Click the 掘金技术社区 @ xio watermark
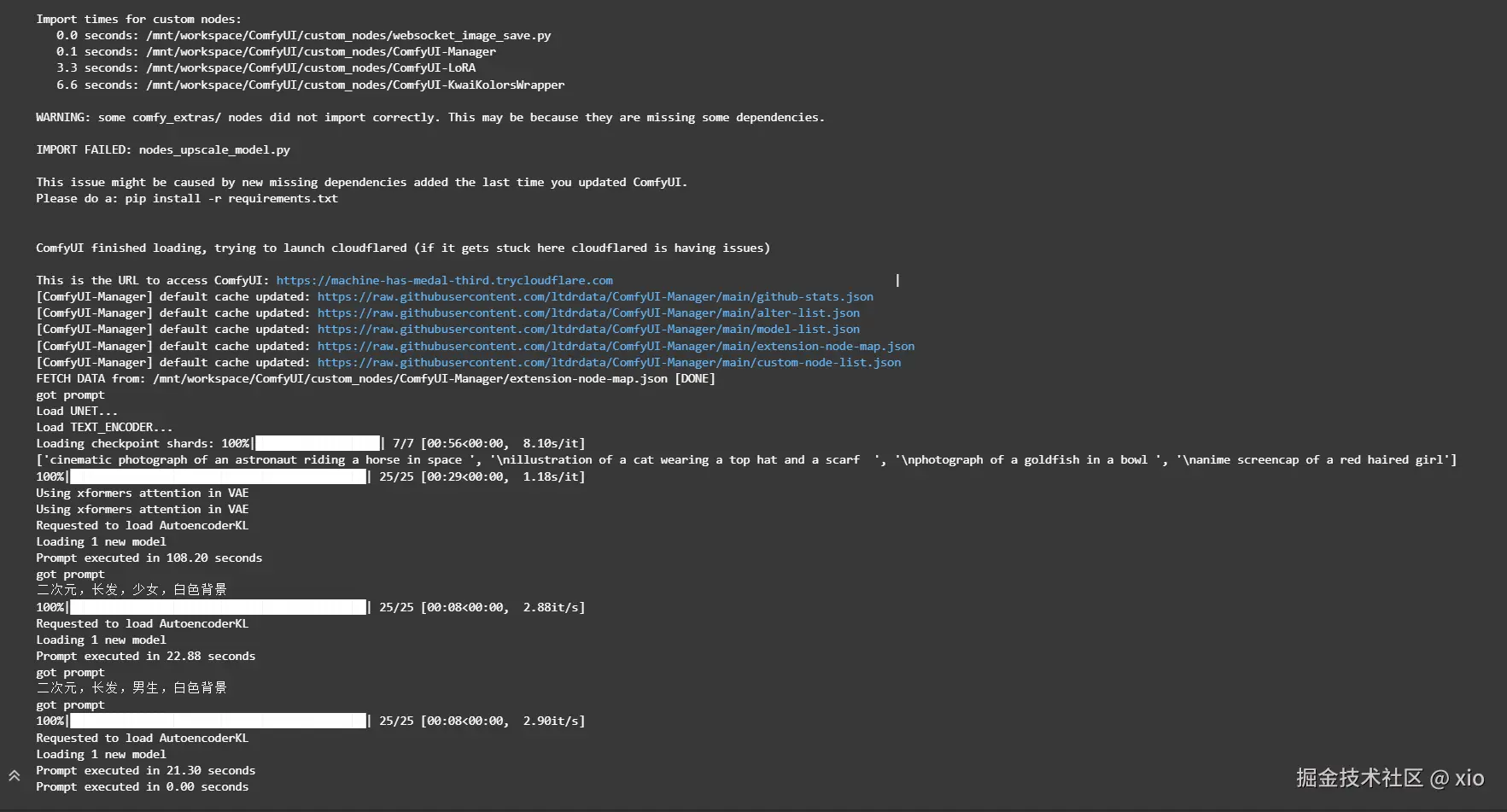 pos(1389,778)
